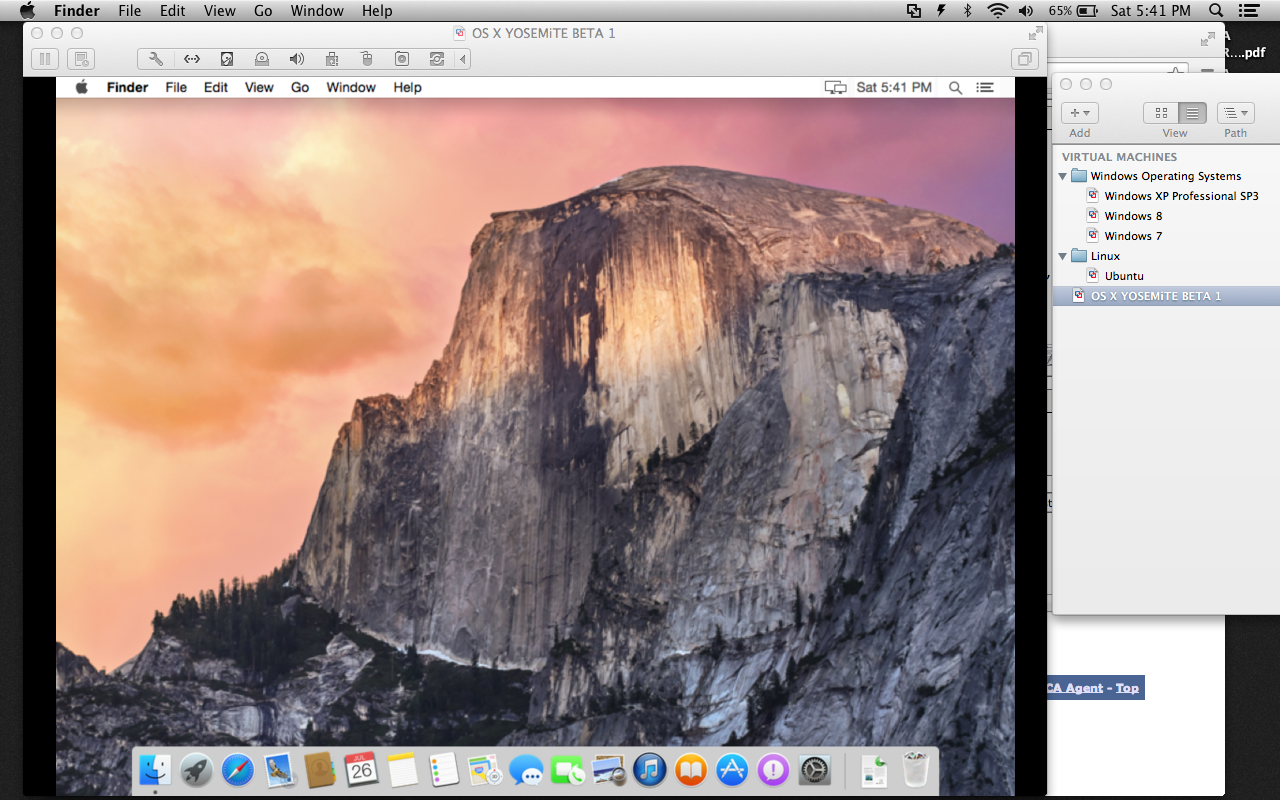Image resolution: width=1280 pixels, height=800 pixels.
Task: Click the VMware Fusion host menu bar icon
Action: (x=914, y=11)
